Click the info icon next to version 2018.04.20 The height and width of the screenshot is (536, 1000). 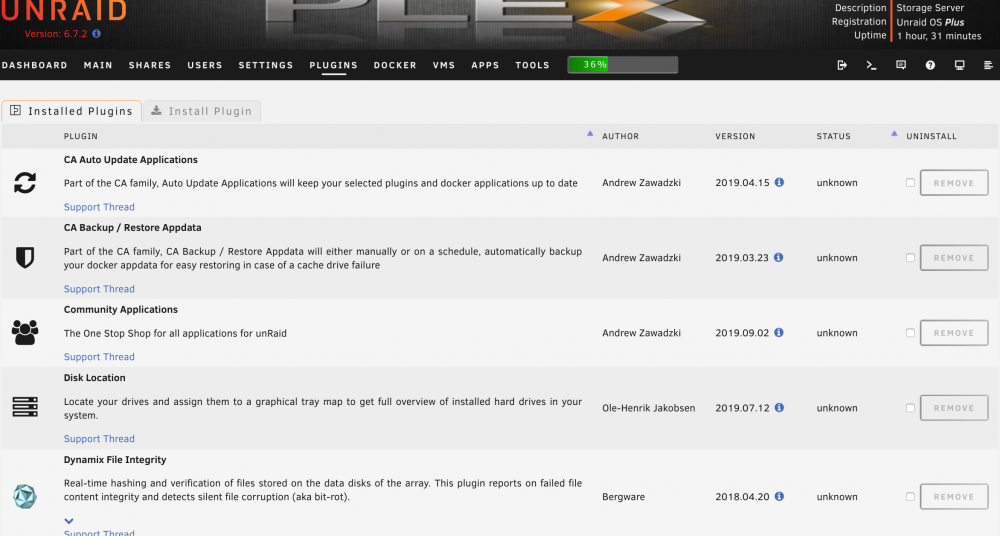[779, 496]
